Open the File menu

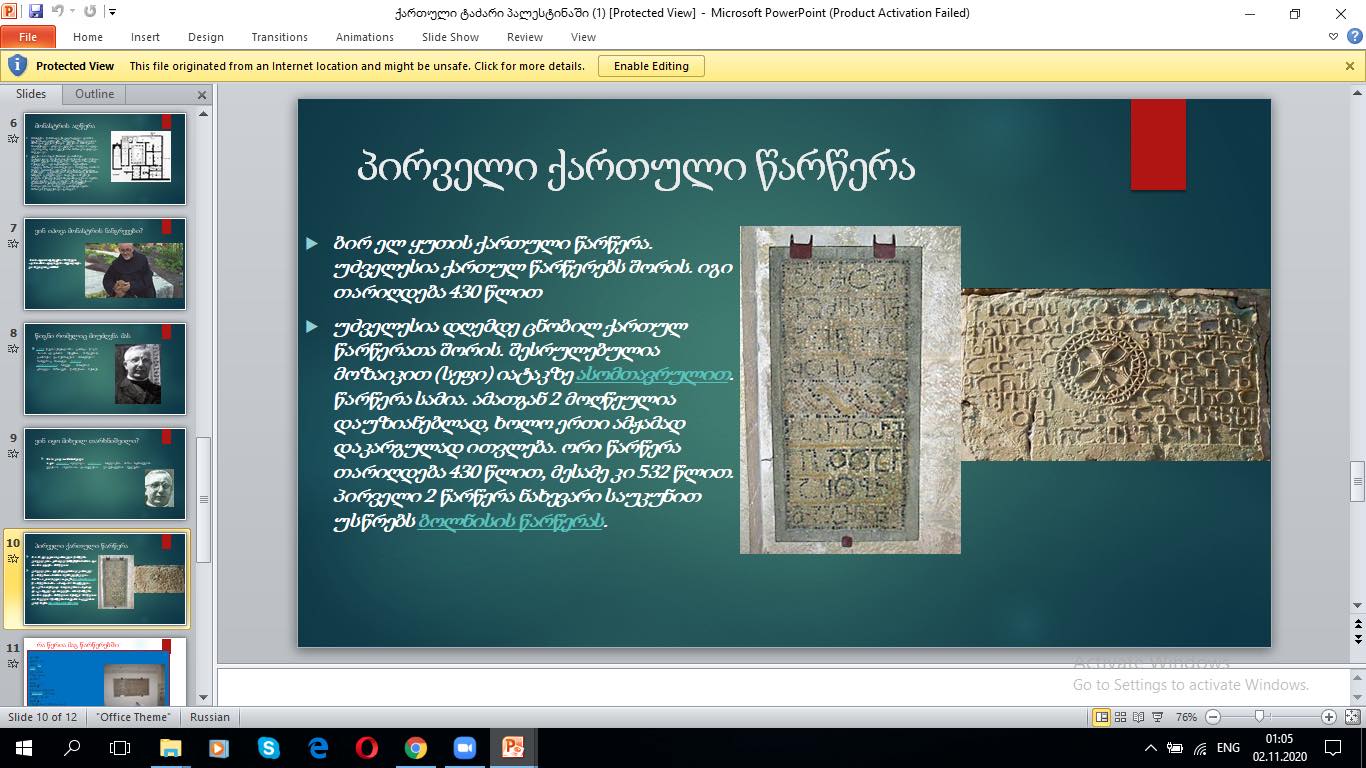point(28,37)
